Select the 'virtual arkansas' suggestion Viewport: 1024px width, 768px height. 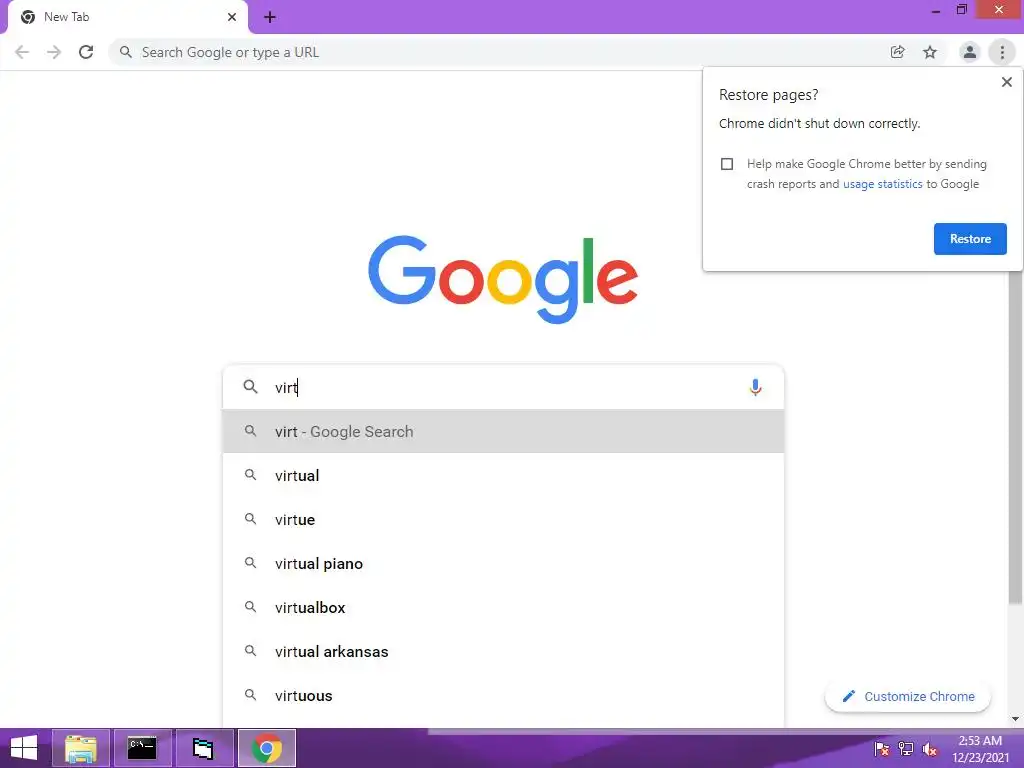tap(503, 652)
